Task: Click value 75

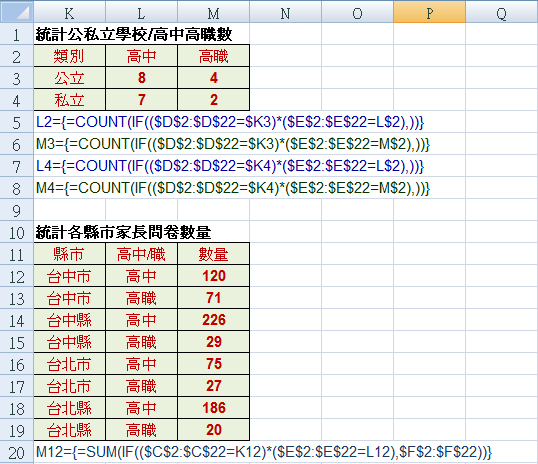Action: coord(213,364)
